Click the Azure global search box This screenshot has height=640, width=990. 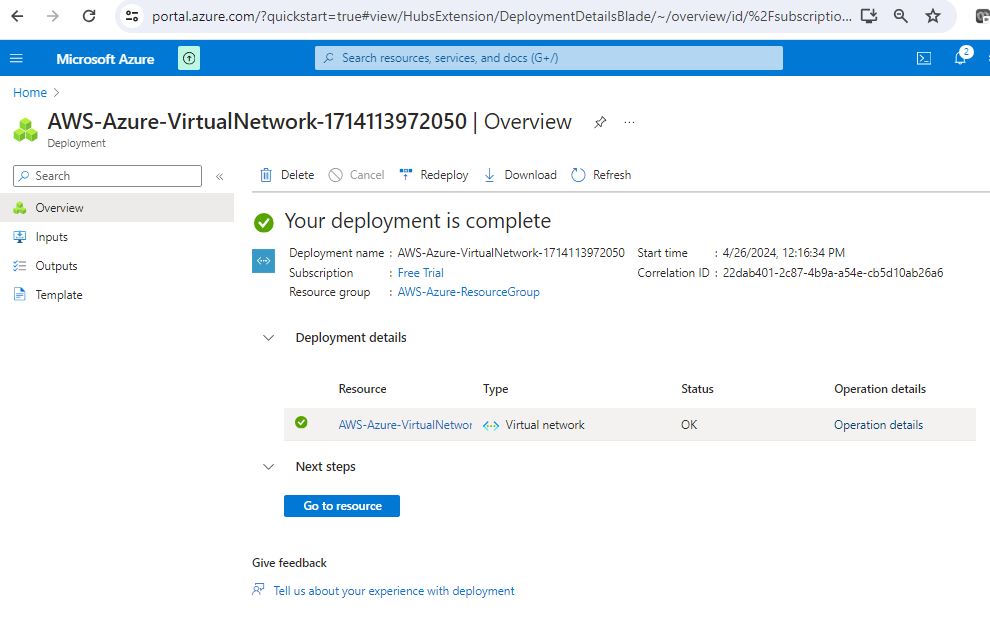coord(548,58)
